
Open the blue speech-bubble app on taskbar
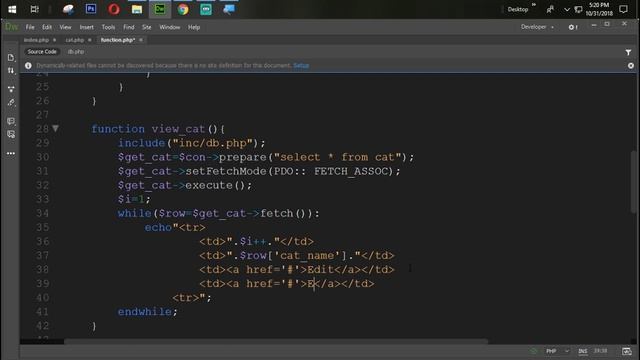[229, 9]
